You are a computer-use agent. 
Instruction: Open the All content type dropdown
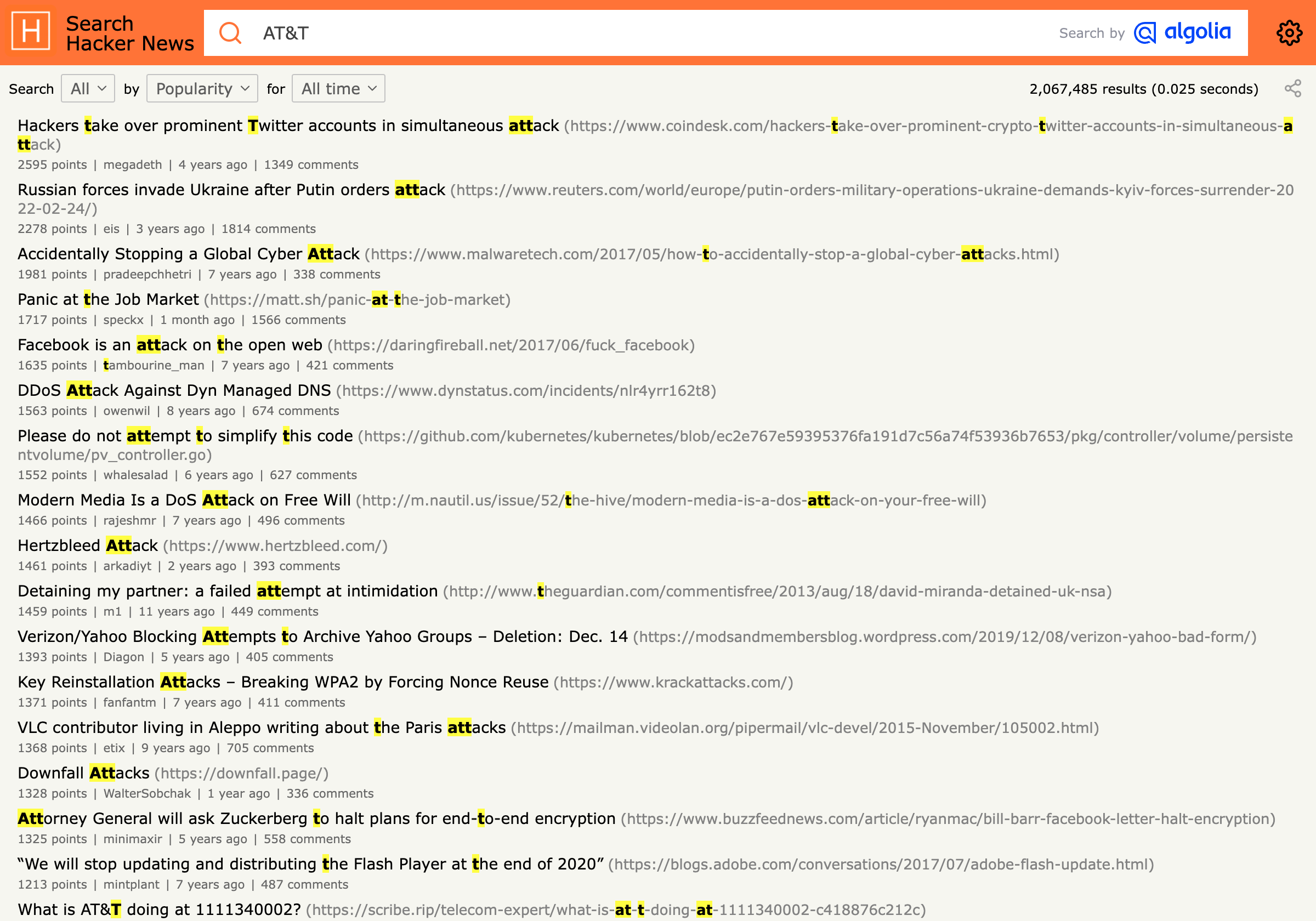[x=88, y=88]
